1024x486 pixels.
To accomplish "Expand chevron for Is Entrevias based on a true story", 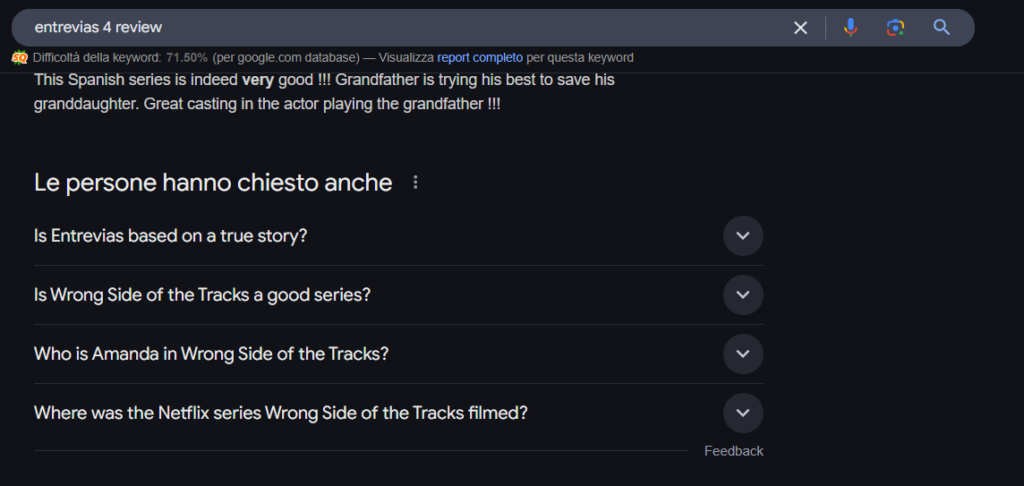I will point(743,236).
